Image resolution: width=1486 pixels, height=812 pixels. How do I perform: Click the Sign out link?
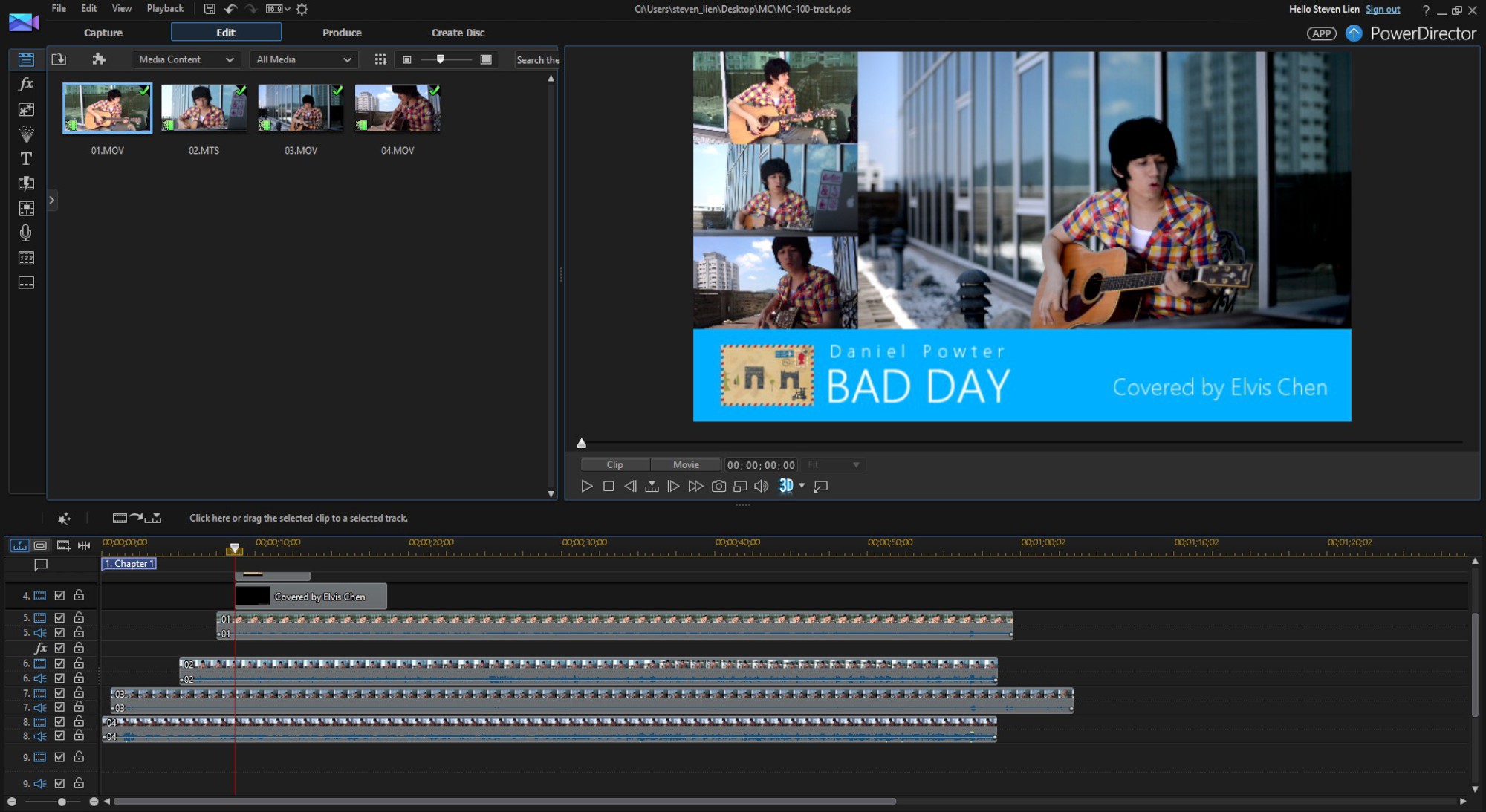click(1382, 10)
